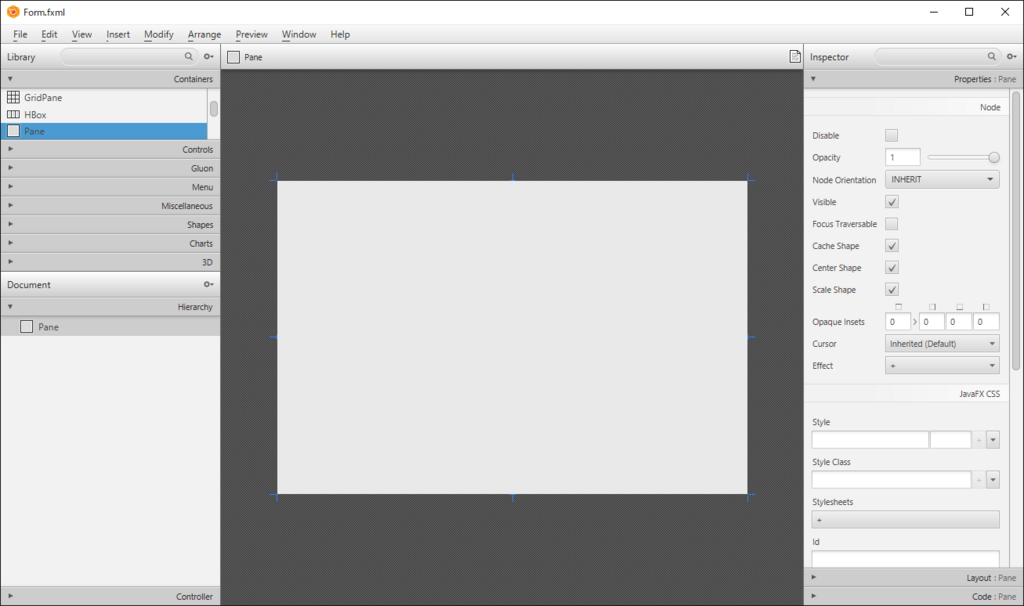Open the Window menu
This screenshot has width=1024, height=606.
pyautogui.click(x=299, y=35)
